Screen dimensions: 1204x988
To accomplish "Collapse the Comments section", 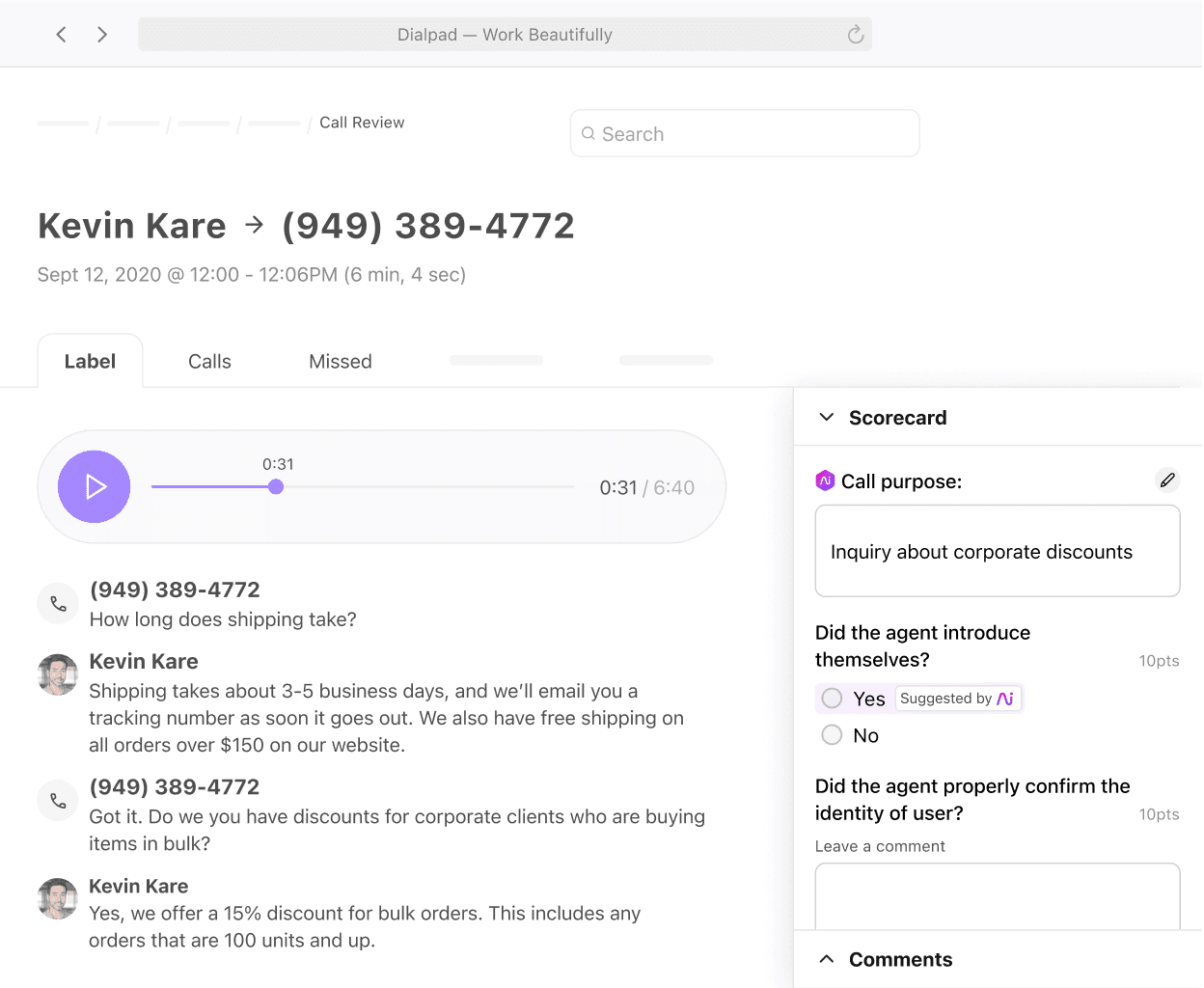I will pos(826,958).
